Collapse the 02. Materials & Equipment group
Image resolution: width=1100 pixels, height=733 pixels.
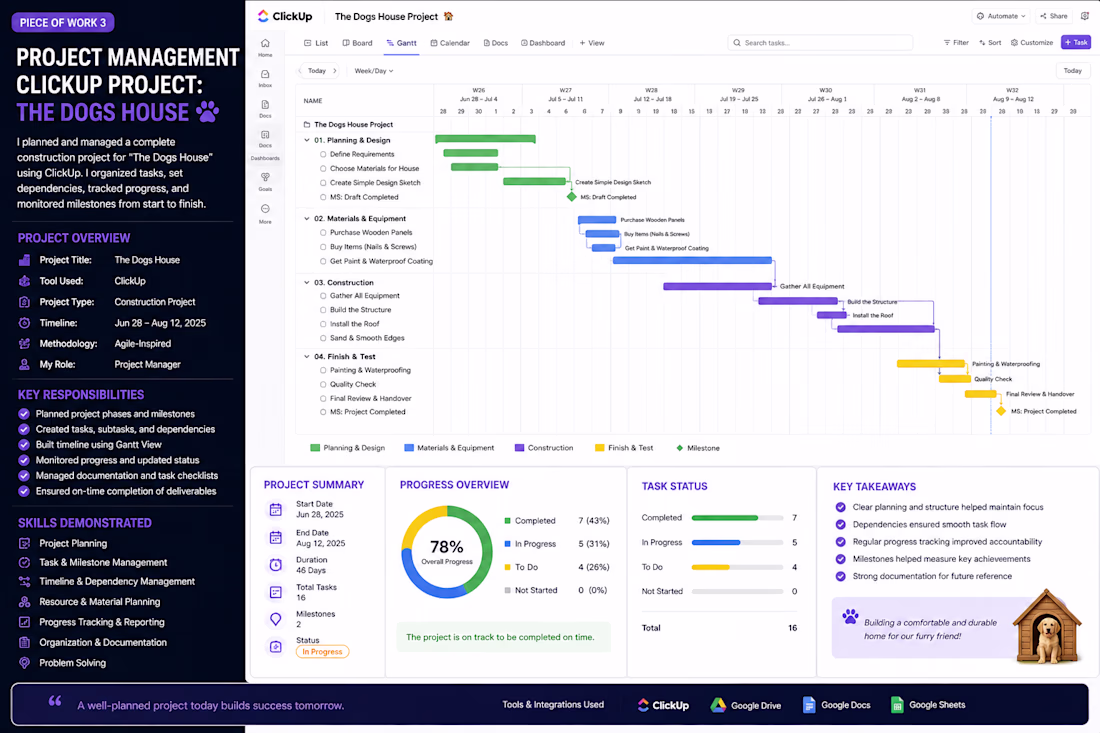click(x=307, y=219)
